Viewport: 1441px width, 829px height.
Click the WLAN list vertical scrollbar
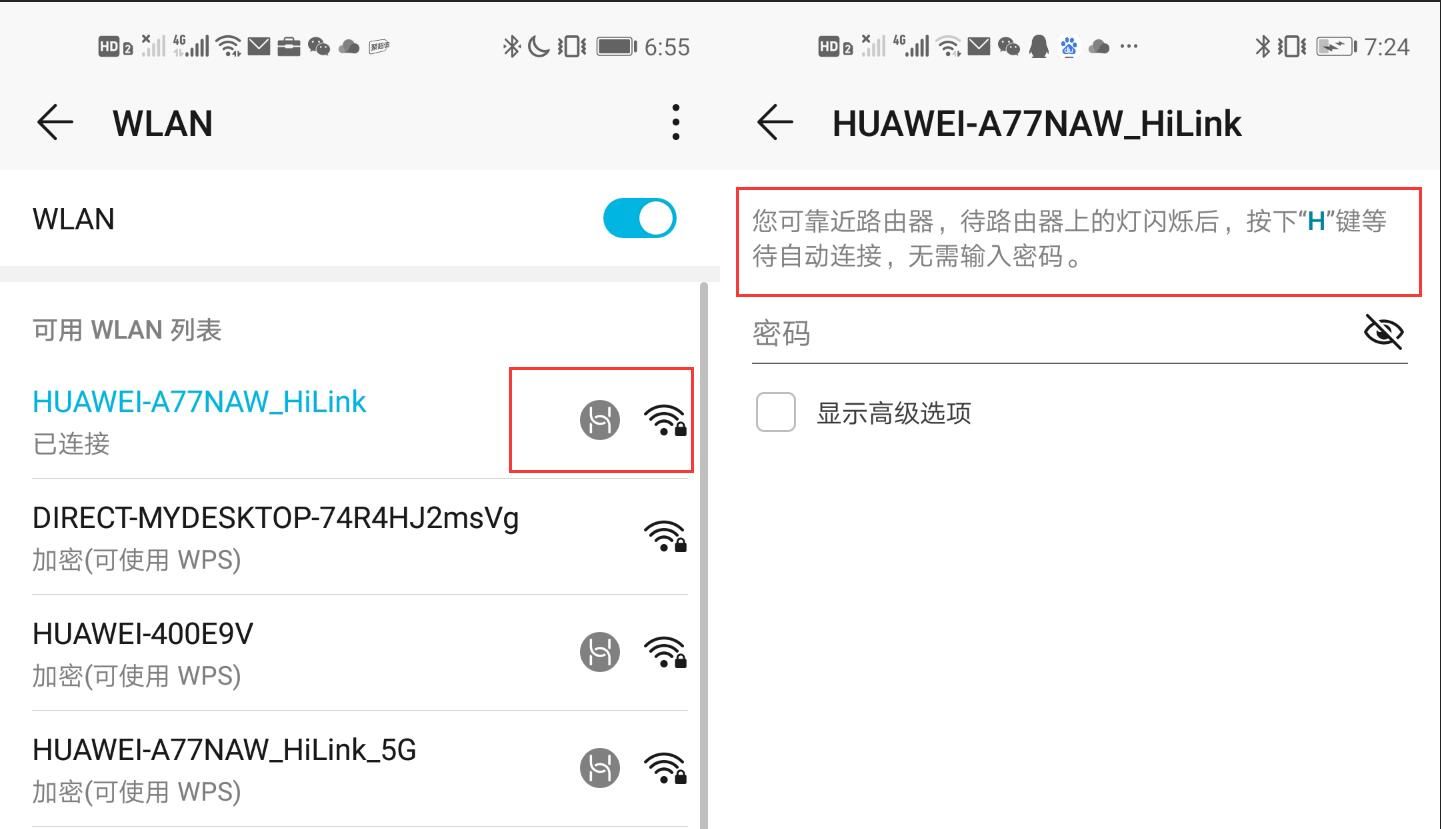tap(704, 555)
